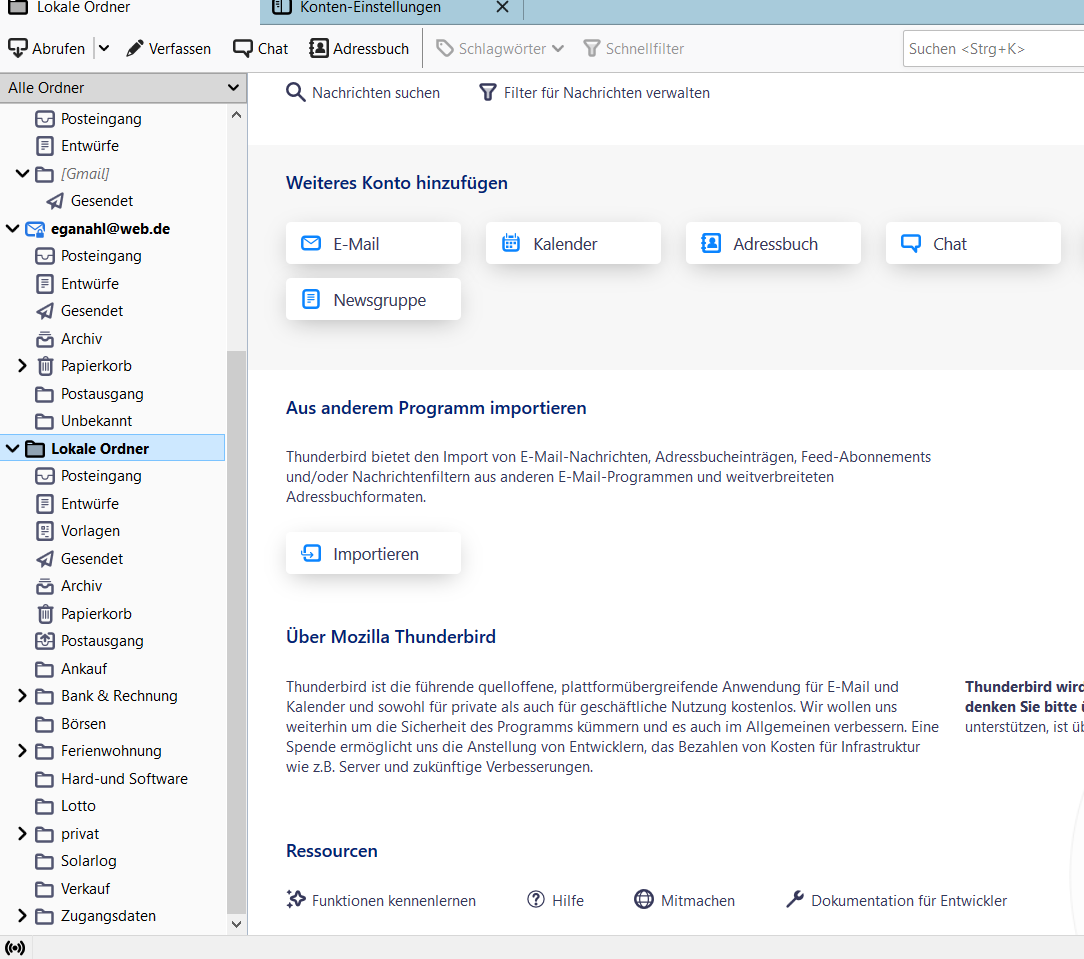
Task: Expand Papierkorb under eganahl@web.de
Action: [x=22, y=366]
